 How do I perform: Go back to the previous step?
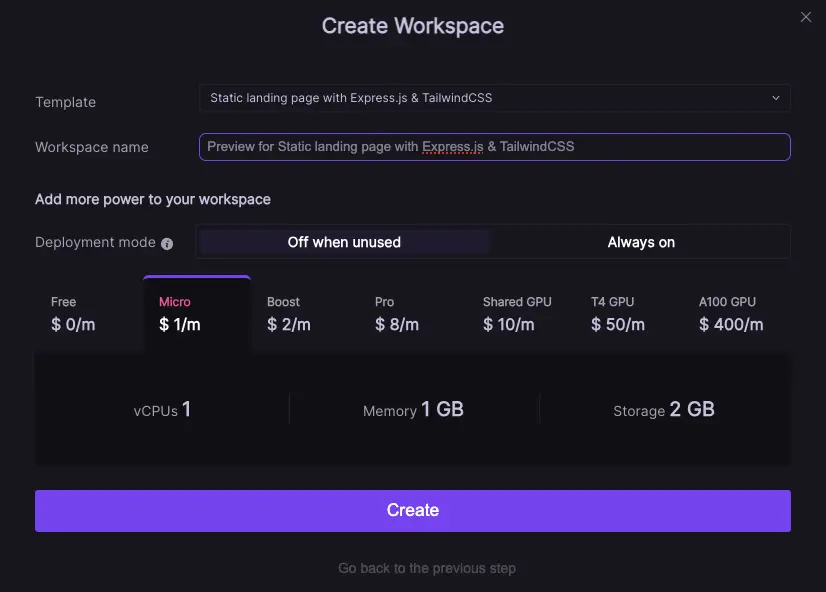point(427,568)
